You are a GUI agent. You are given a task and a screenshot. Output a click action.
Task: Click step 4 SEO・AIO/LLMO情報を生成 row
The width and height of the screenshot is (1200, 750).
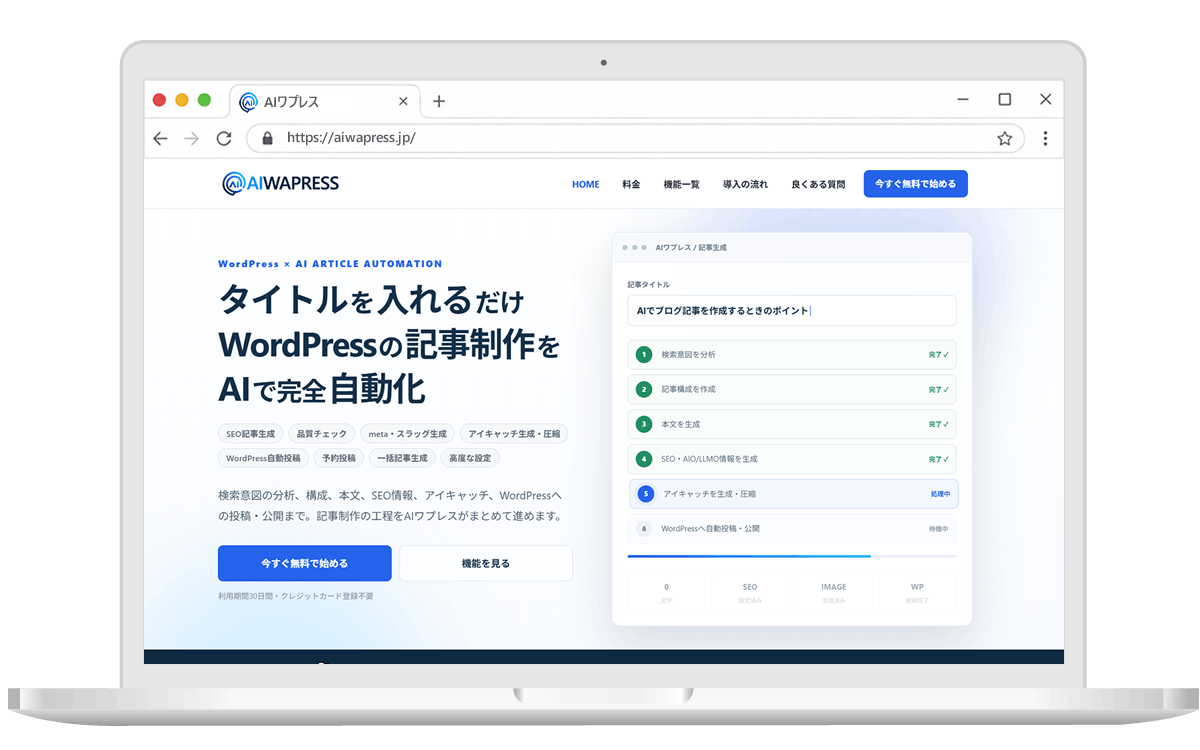click(x=792, y=459)
